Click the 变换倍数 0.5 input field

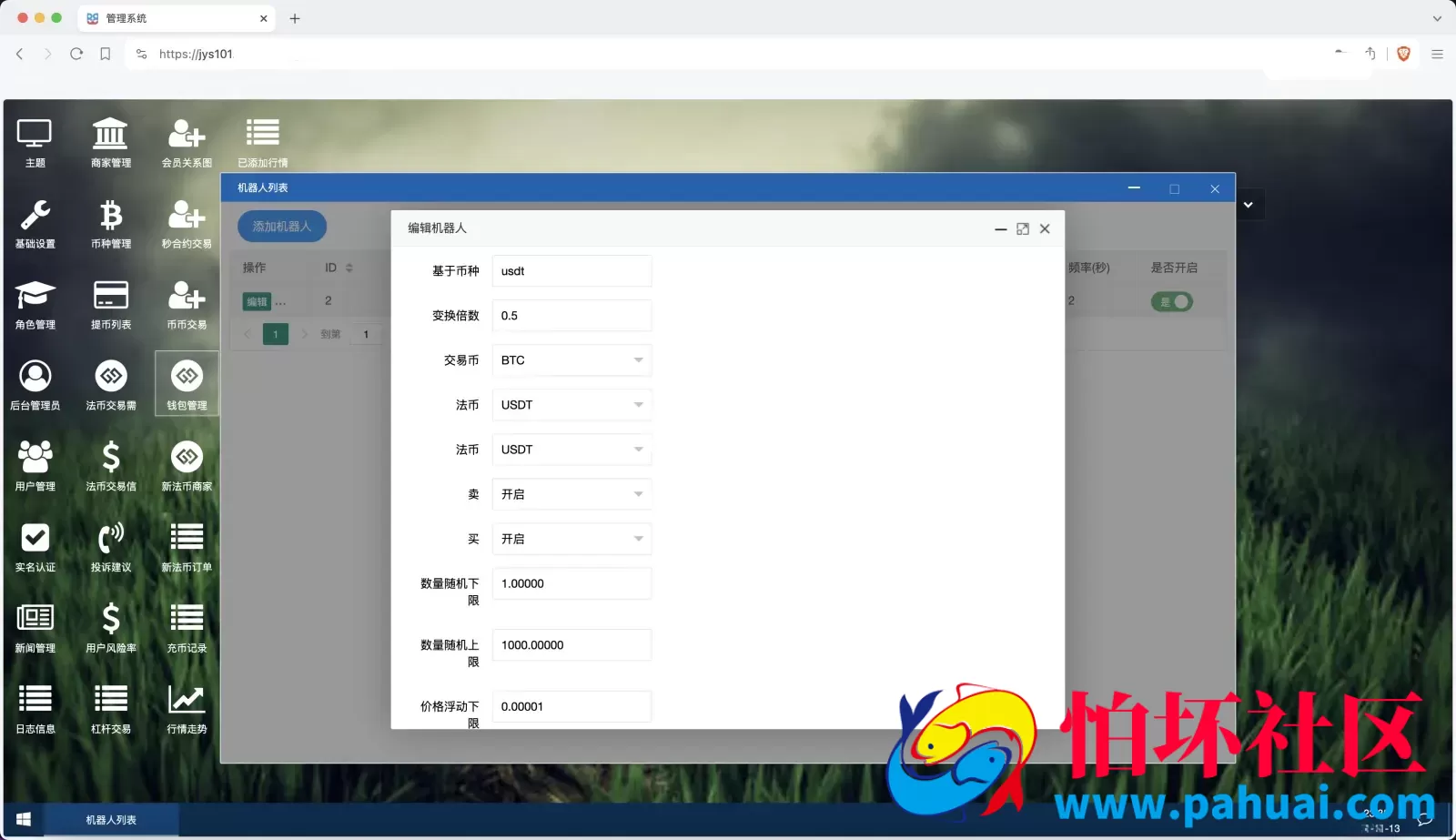(571, 316)
